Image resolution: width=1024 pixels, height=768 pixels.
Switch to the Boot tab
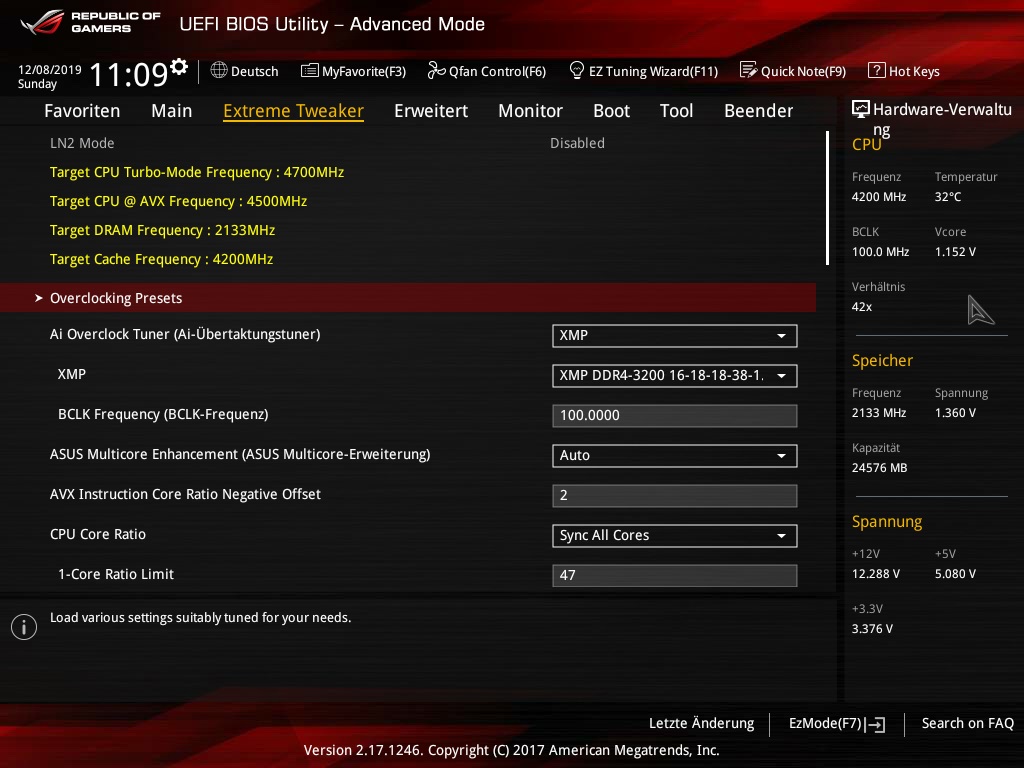coord(611,111)
